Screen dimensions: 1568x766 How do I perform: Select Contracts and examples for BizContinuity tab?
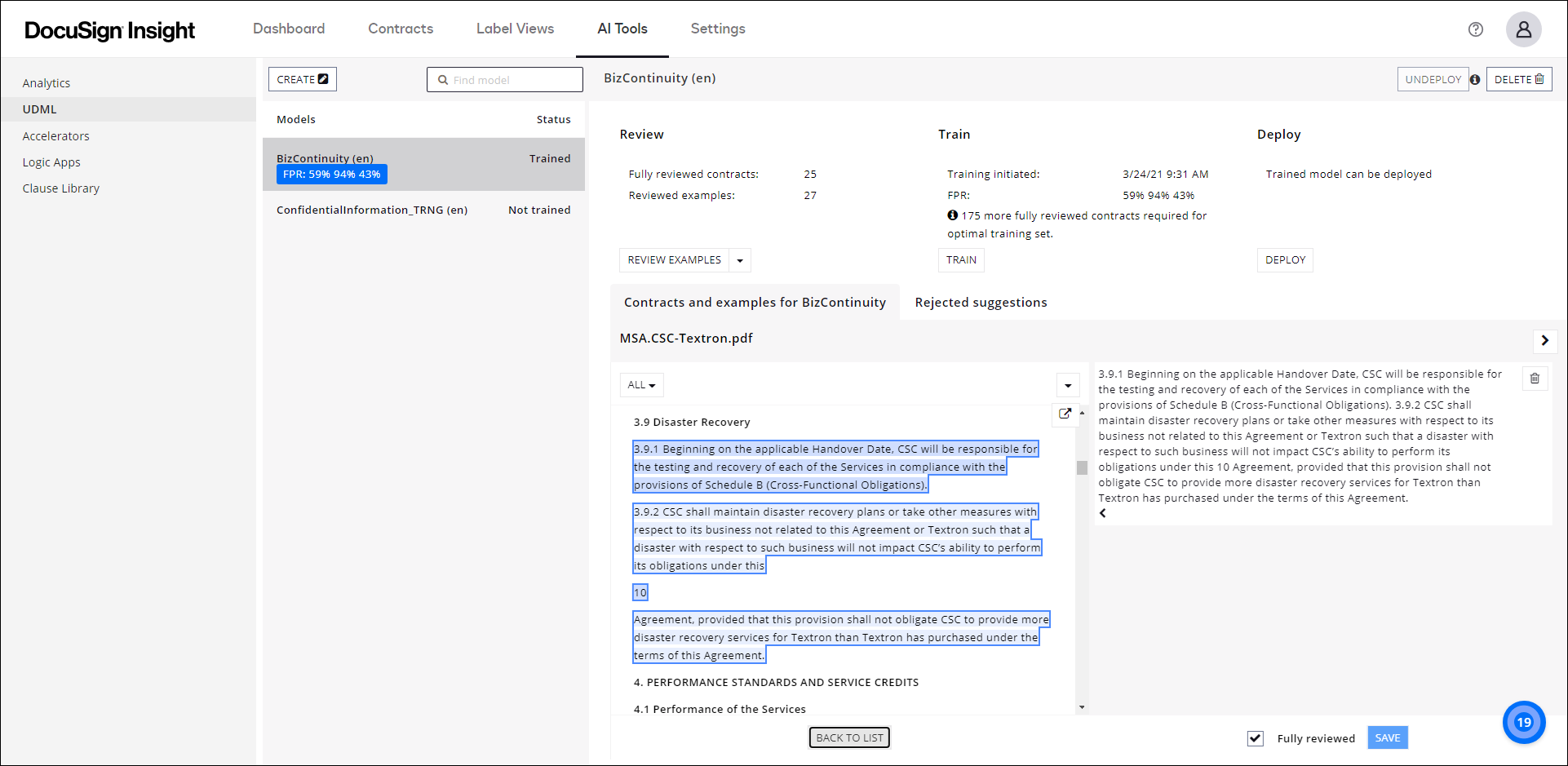(755, 303)
